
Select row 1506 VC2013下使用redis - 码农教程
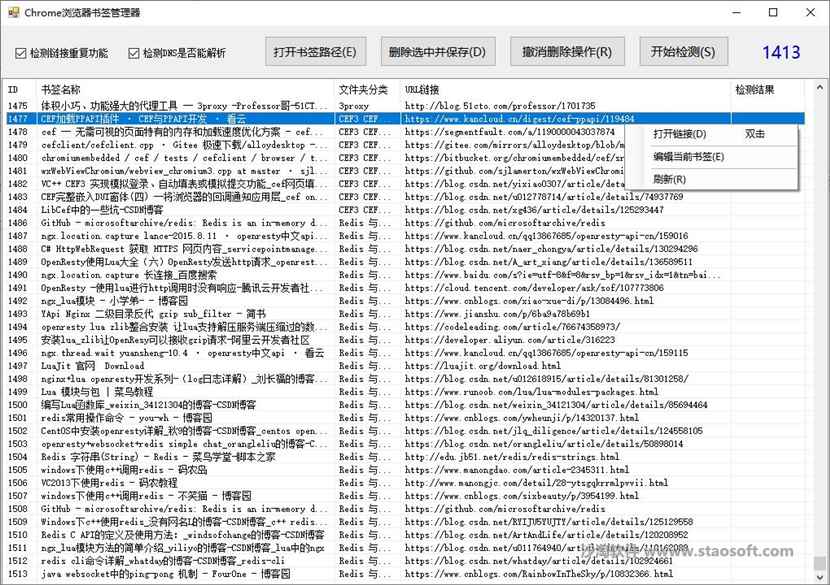404,483
